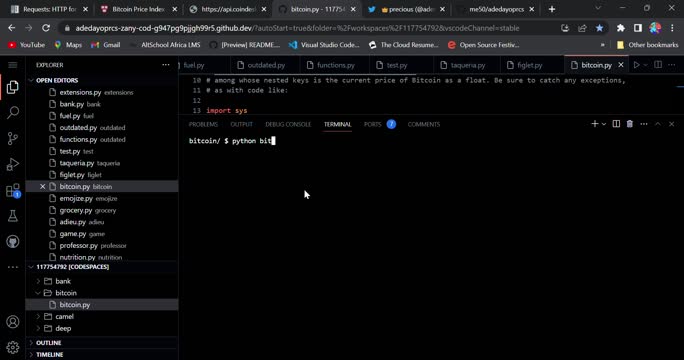Viewport: 684px width, 360px height.
Task: Go back in browser history
Action: point(12,28)
